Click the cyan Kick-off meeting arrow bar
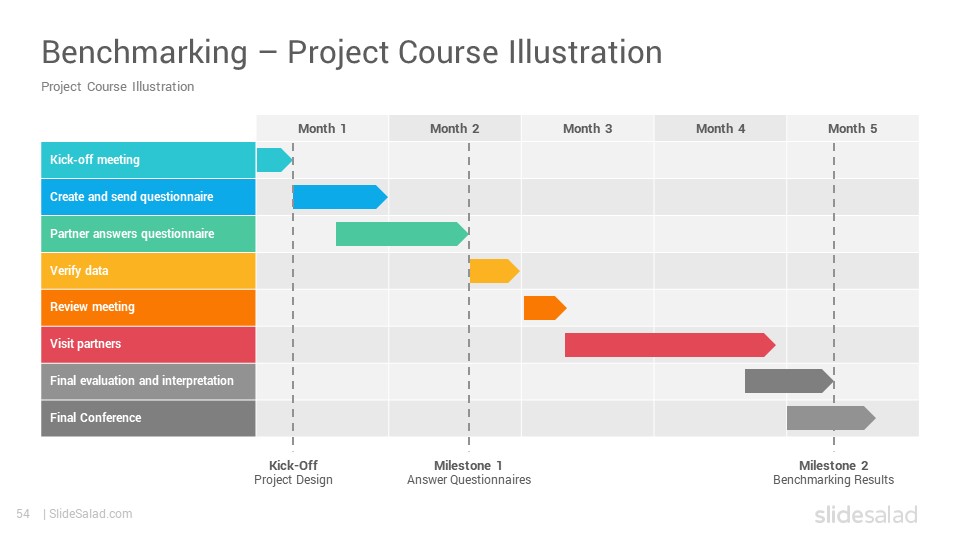The height and width of the screenshot is (540, 960). point(274,160)
